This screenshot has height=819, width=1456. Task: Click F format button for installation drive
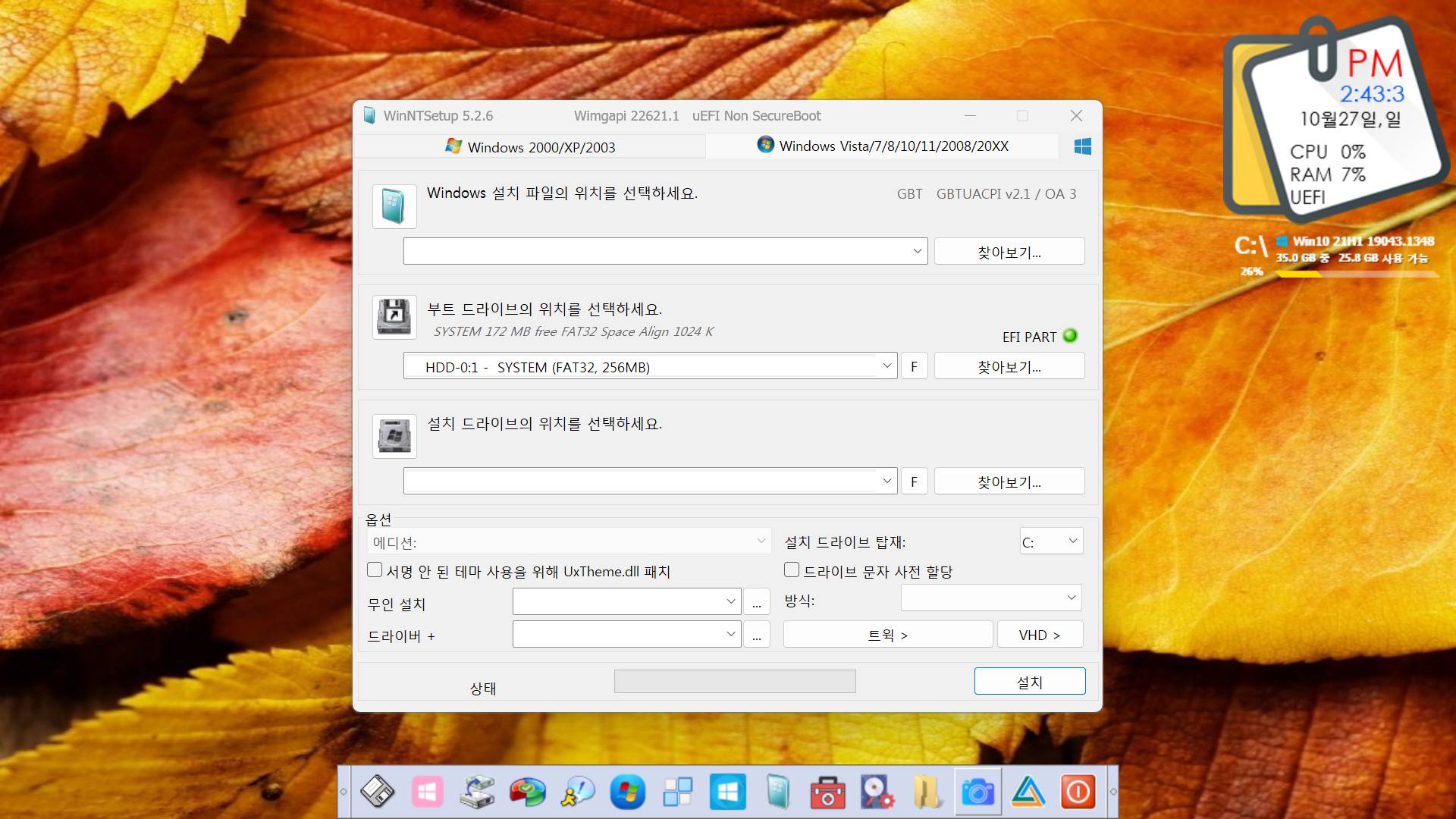(x=914, y=482)
